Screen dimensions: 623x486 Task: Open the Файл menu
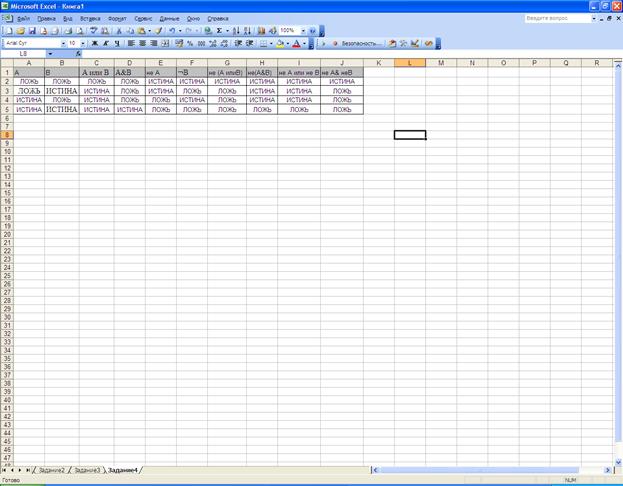[23, 19]
